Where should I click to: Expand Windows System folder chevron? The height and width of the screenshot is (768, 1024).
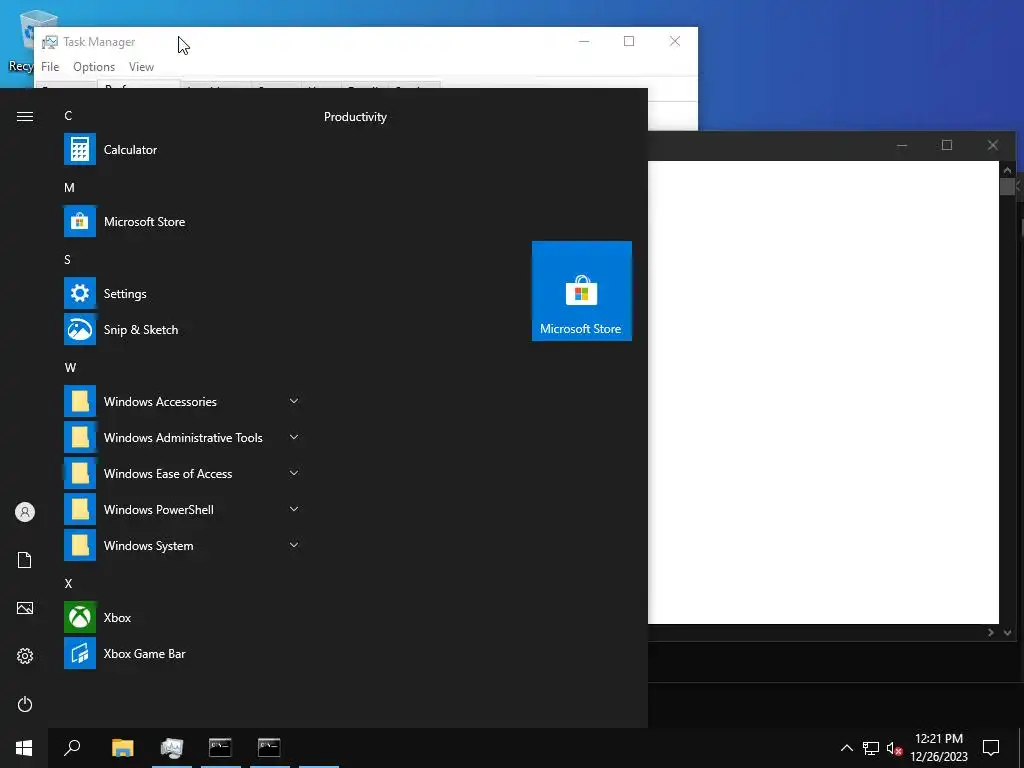point(294,545)
